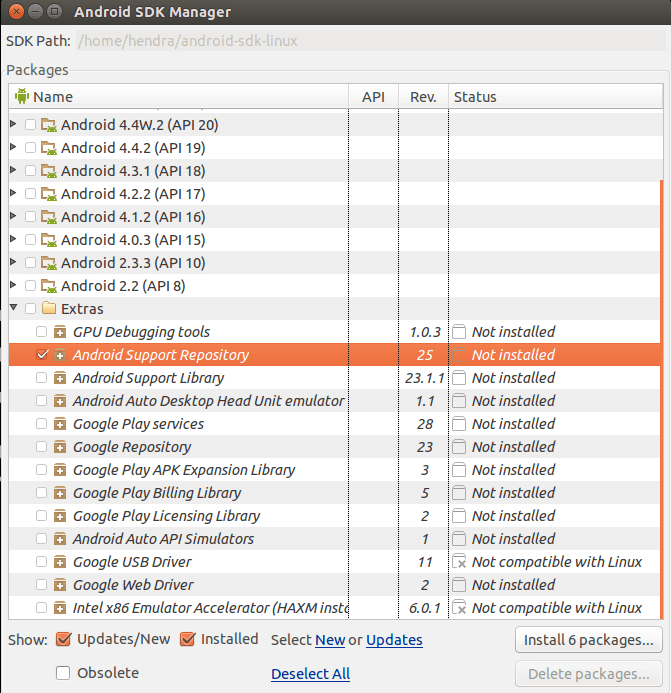671x693 pixels.
Task: Click the SDK Path field
Action: point(371,41)
